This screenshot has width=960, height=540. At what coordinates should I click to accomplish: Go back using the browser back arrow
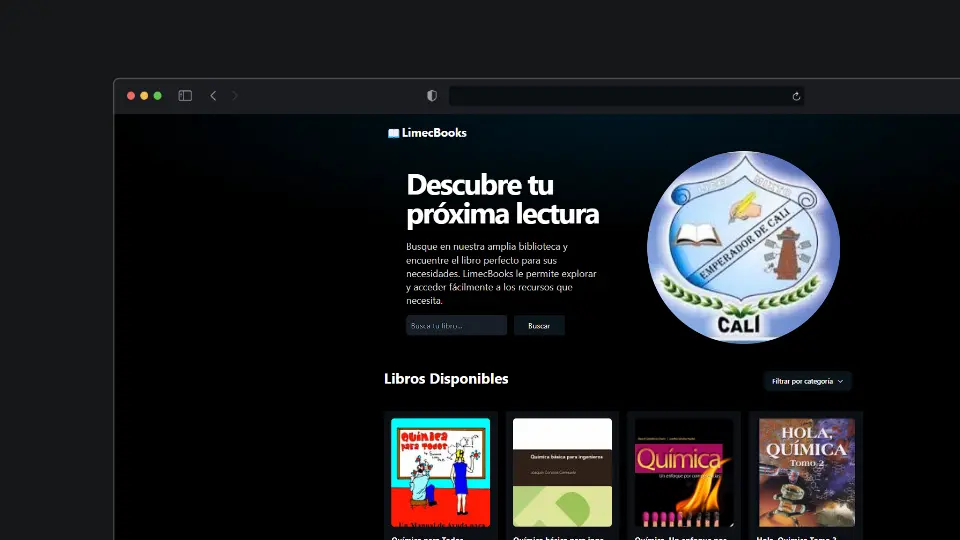[x=213, y=96]
